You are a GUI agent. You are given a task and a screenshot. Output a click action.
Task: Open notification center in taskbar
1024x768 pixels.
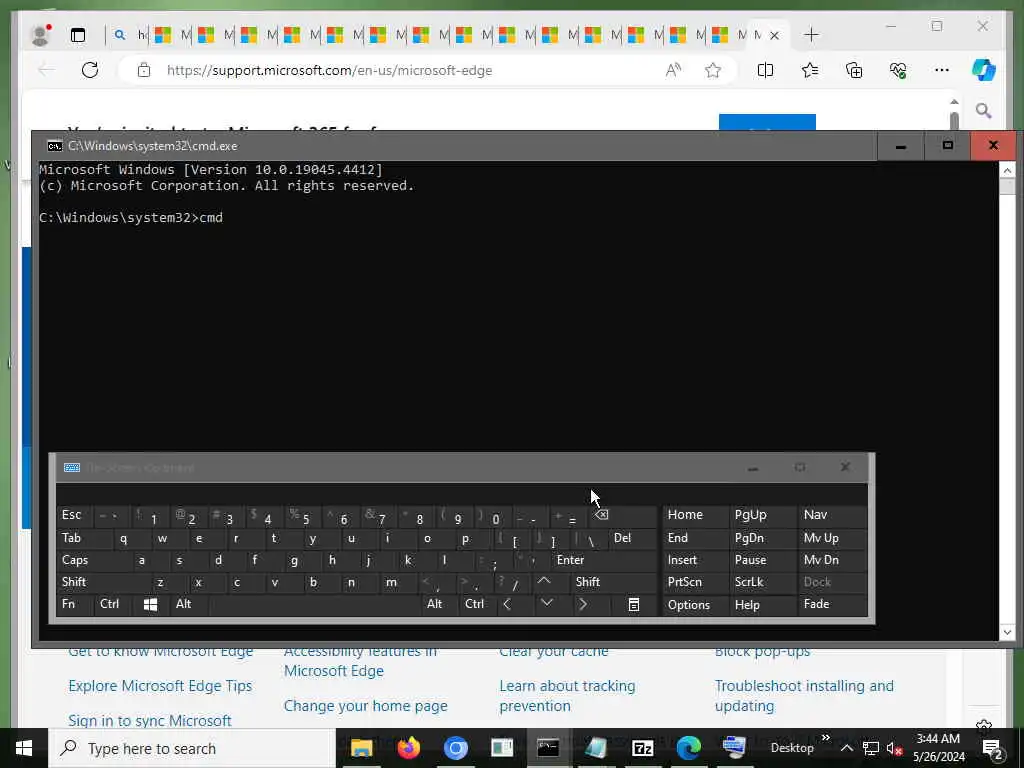tap(993, 748)
